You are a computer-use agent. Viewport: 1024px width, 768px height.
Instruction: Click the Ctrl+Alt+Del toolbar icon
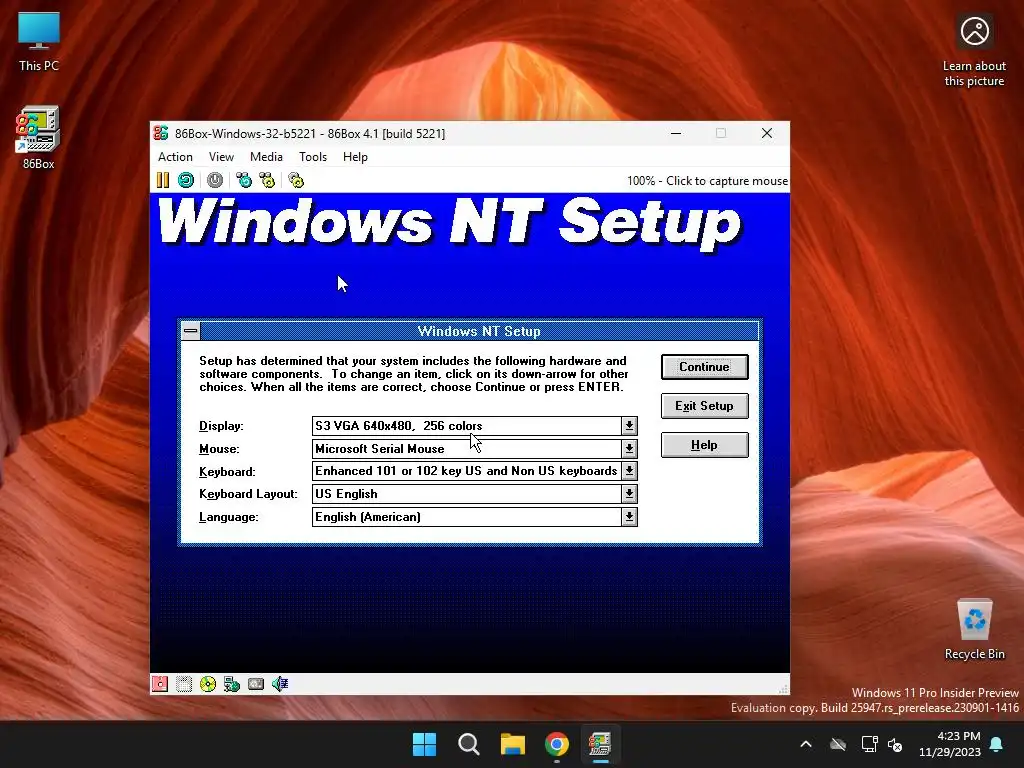click(244, 180)
